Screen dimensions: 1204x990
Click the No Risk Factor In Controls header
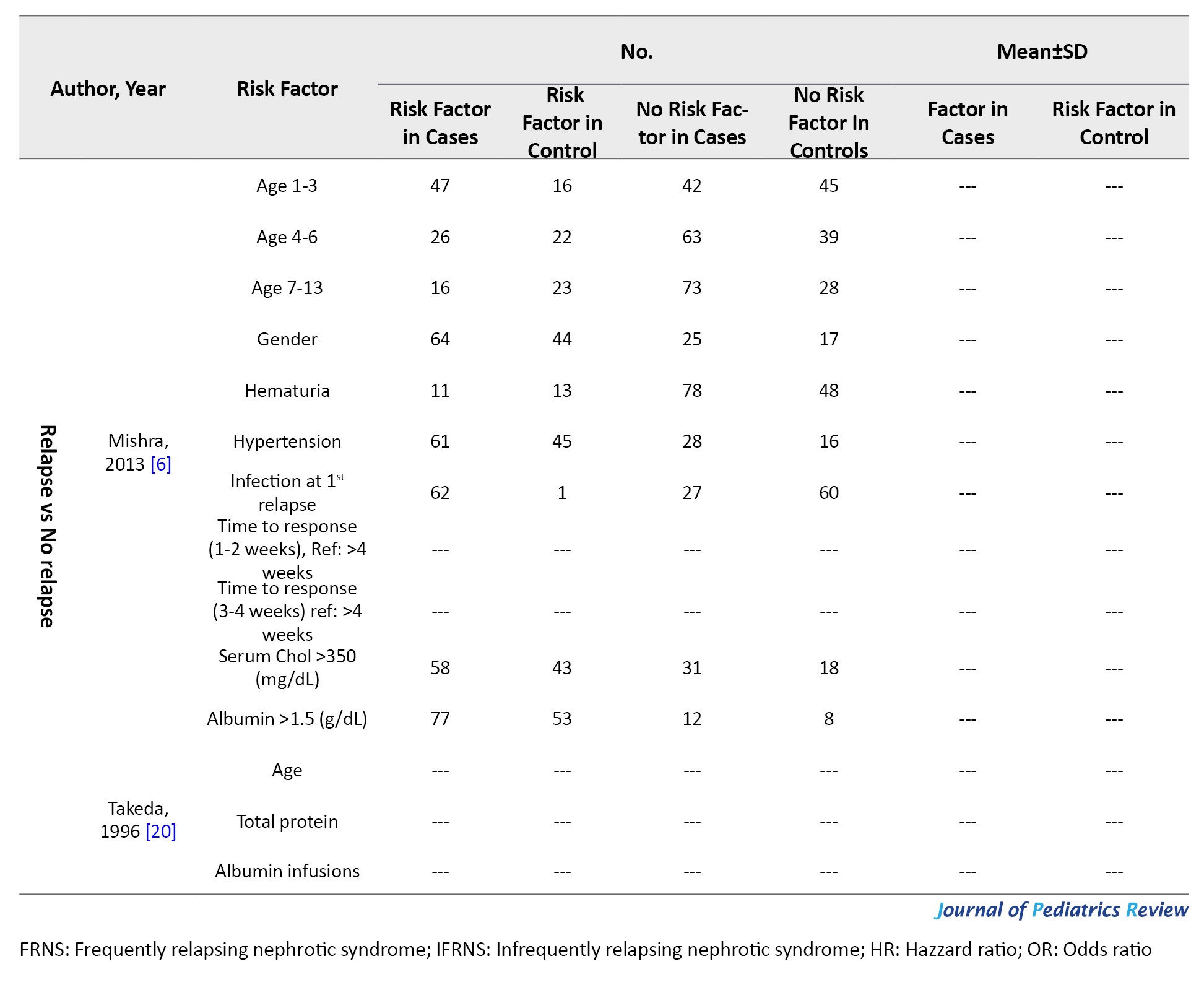tap(829, 123)
